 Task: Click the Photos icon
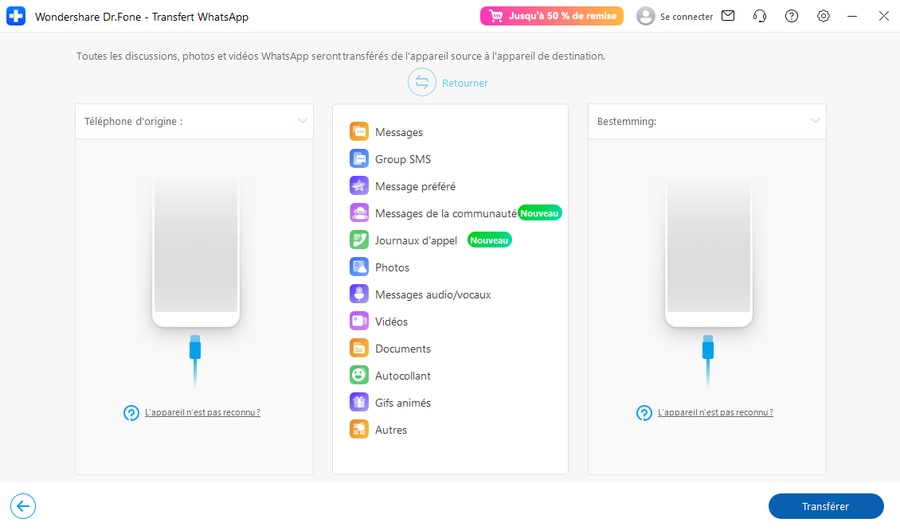coord(359,266)
